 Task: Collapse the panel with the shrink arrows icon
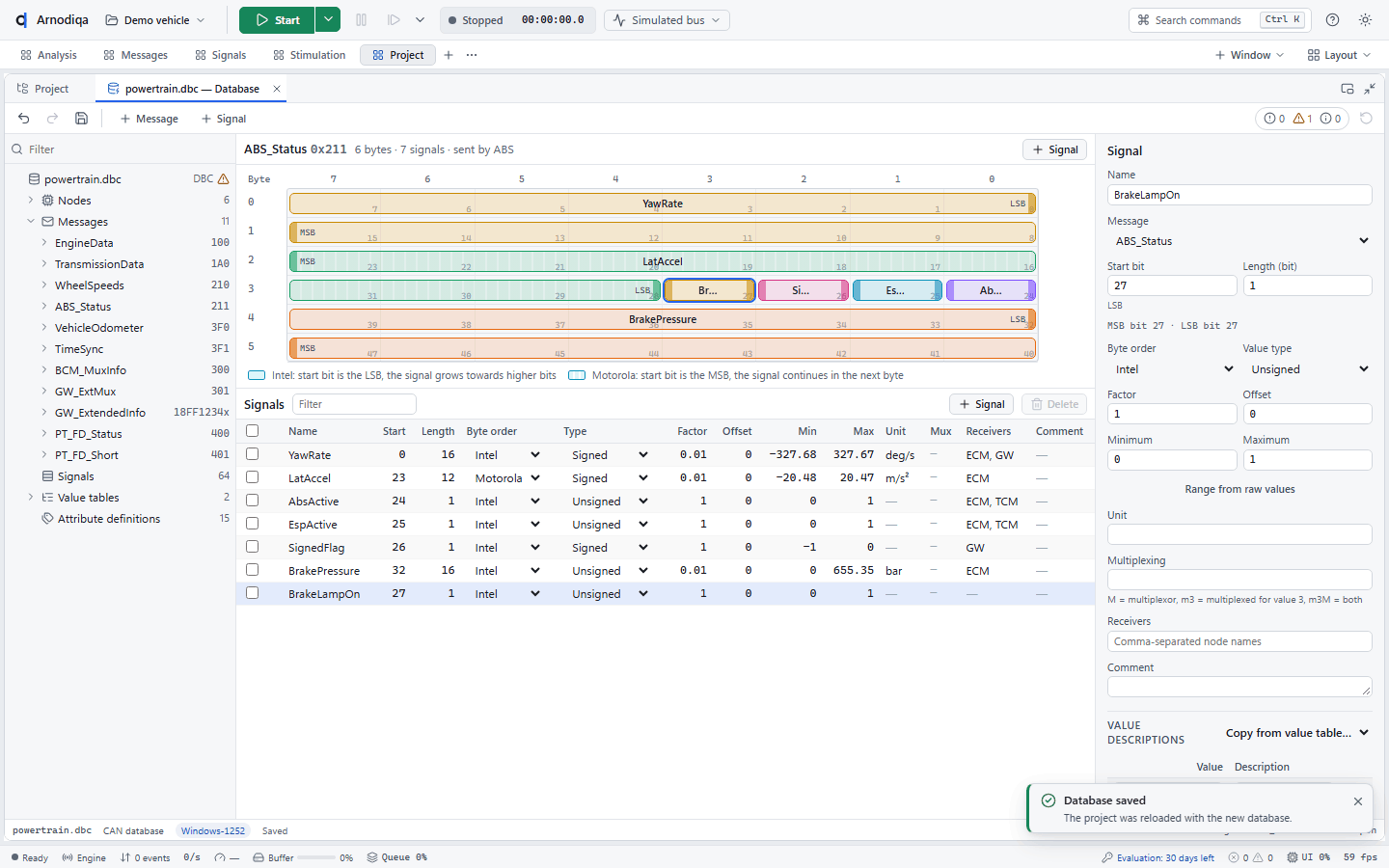click(1370, 89)
